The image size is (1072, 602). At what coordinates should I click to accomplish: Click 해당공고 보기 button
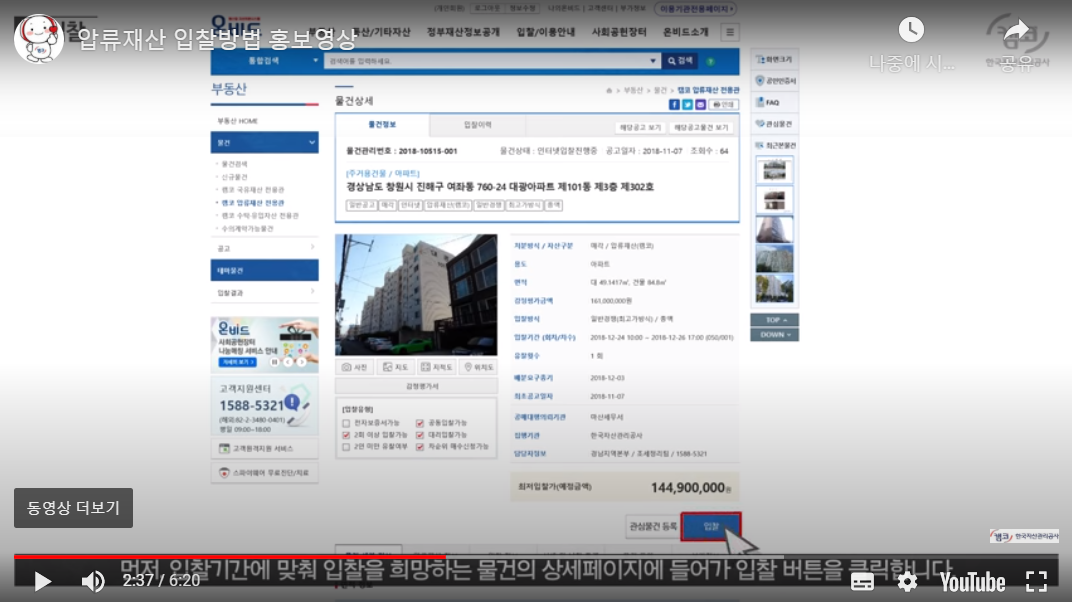pyautogui.click(x=641, y=128)
